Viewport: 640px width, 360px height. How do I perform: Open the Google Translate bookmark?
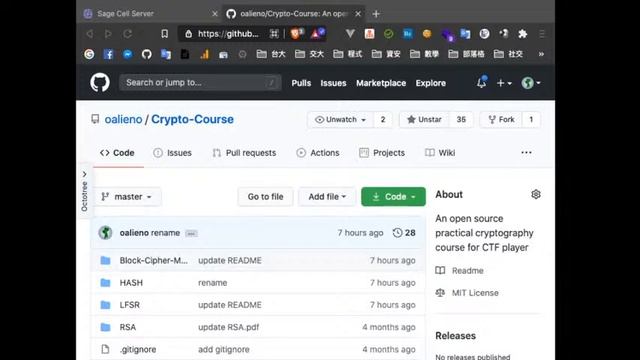pyautogui.click(x=166, y=54)
